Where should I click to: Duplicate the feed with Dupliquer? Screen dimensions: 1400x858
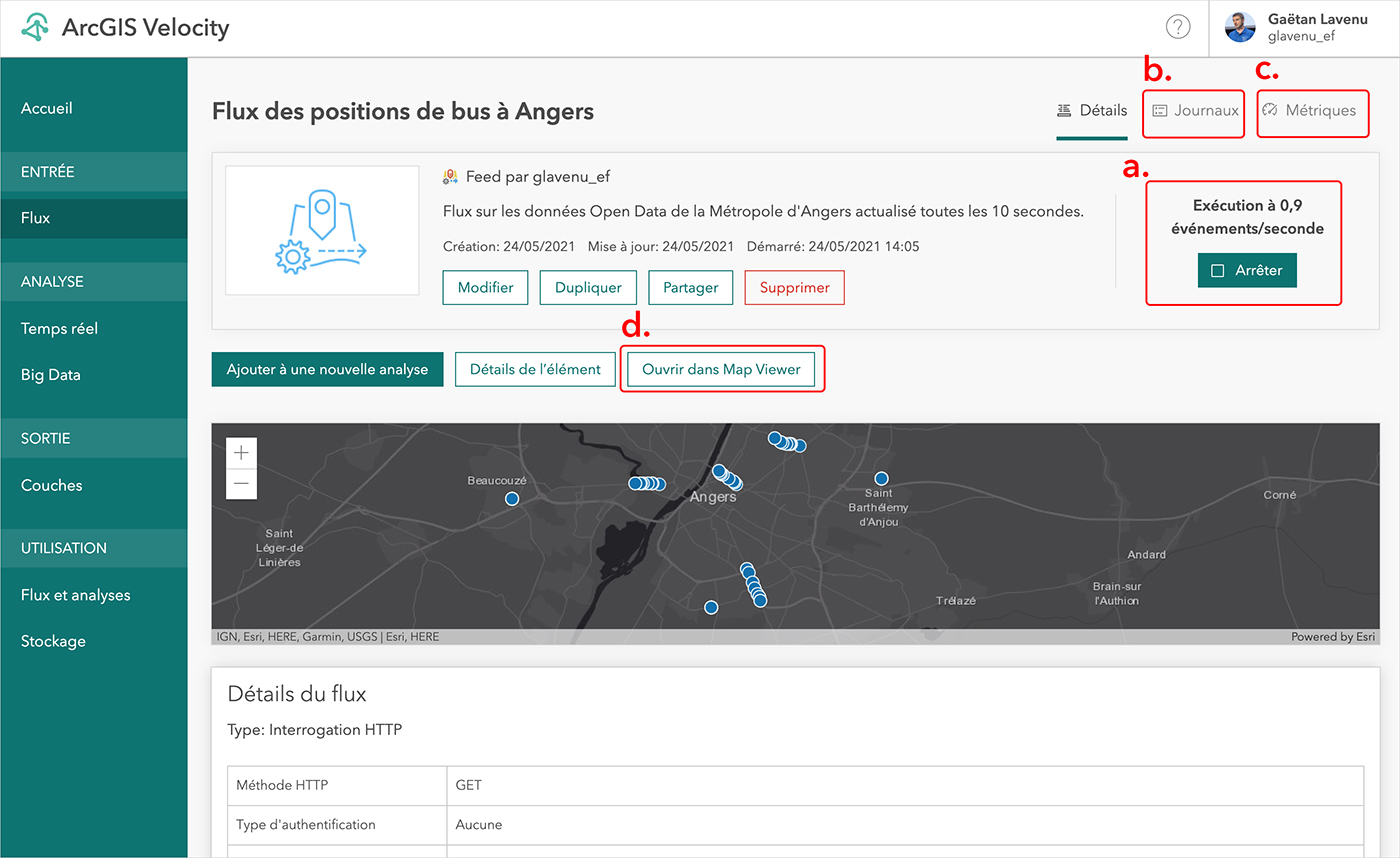[x=588, y=287]
